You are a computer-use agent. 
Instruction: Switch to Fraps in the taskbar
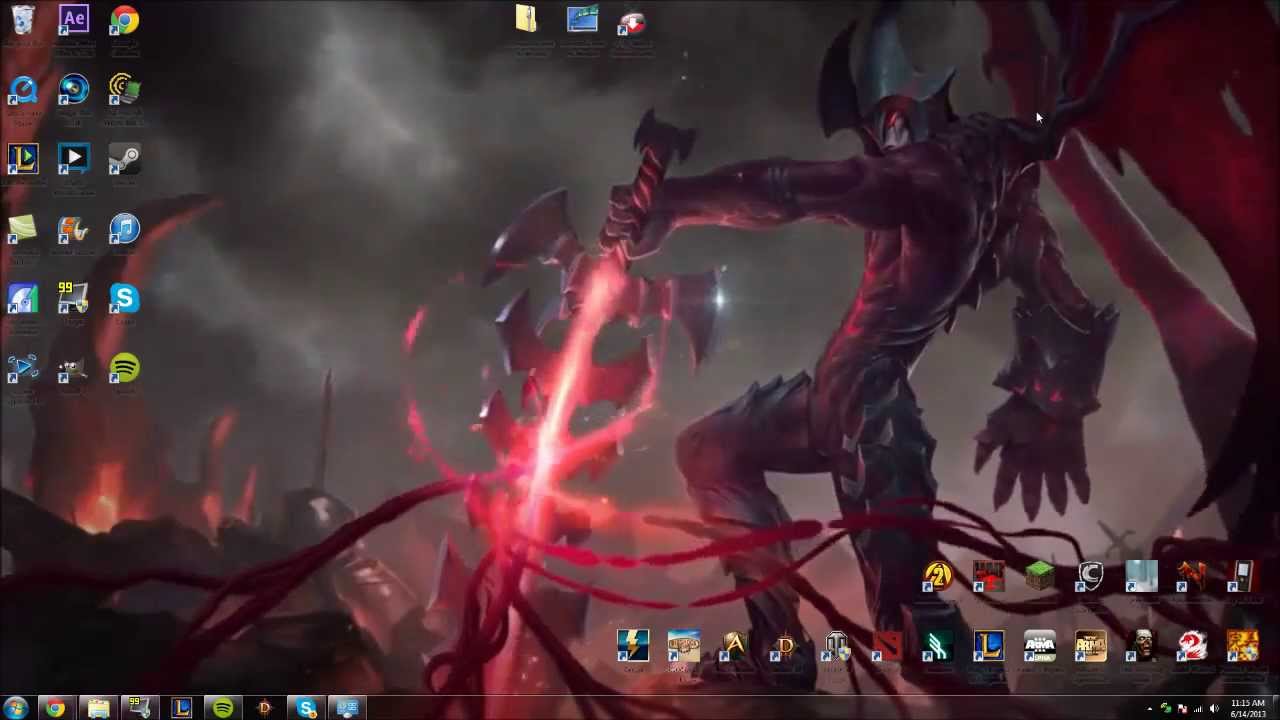(140, 709)
